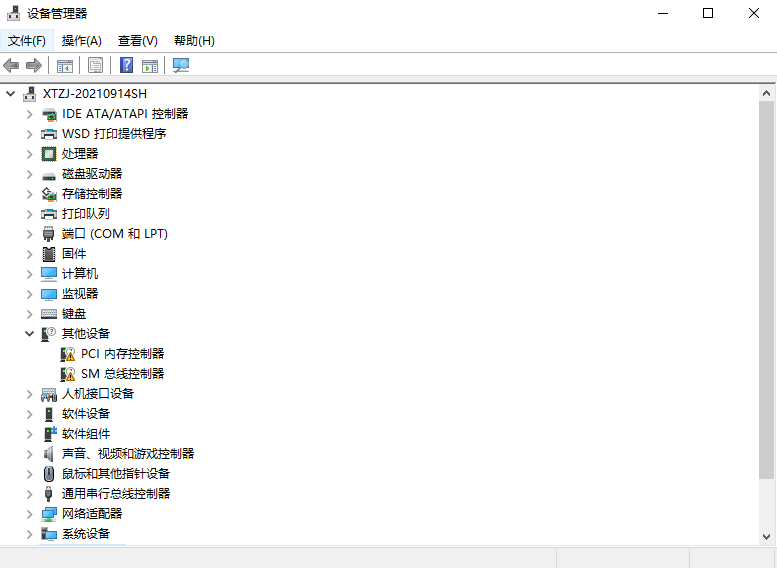Click the scrollbar up arrow

pos(766,93)
